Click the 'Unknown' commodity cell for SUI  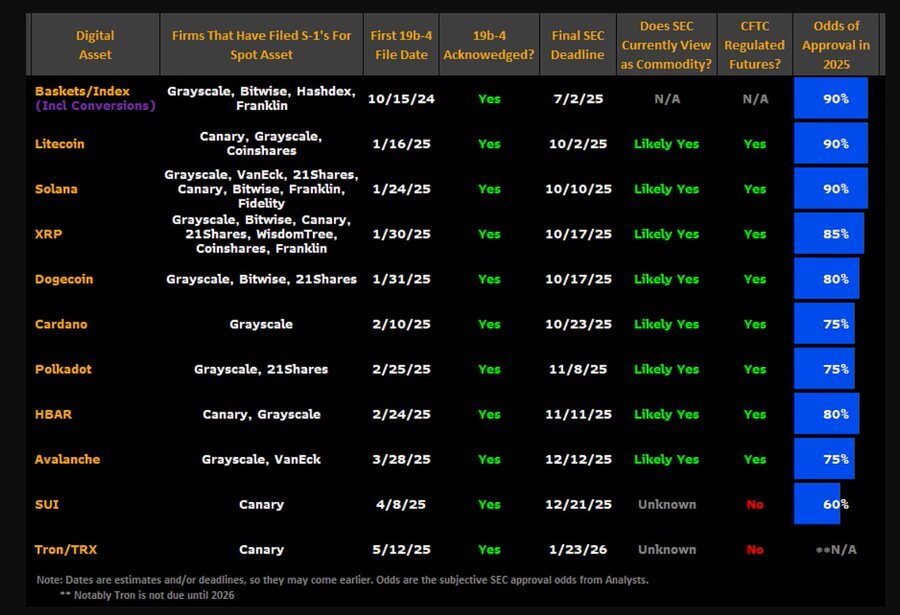click(667, 504)
